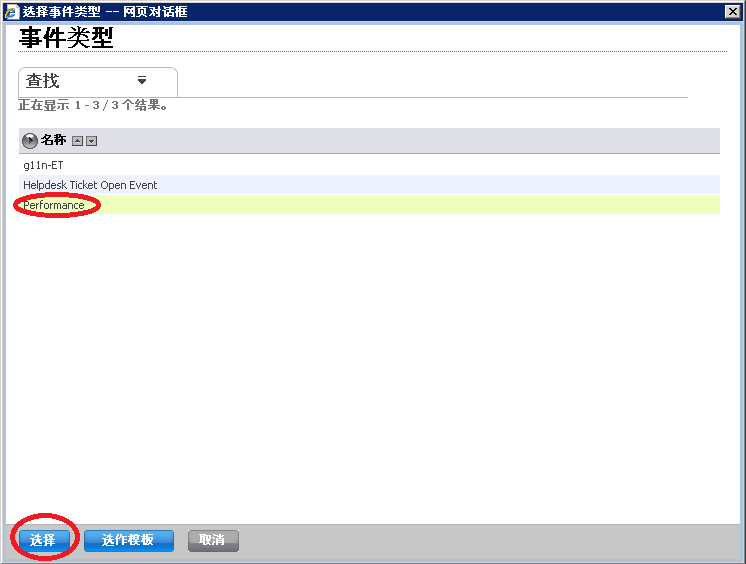Close the 选择事件类型 dialog window
Viewport: 746px width, 564px height.
732,11
